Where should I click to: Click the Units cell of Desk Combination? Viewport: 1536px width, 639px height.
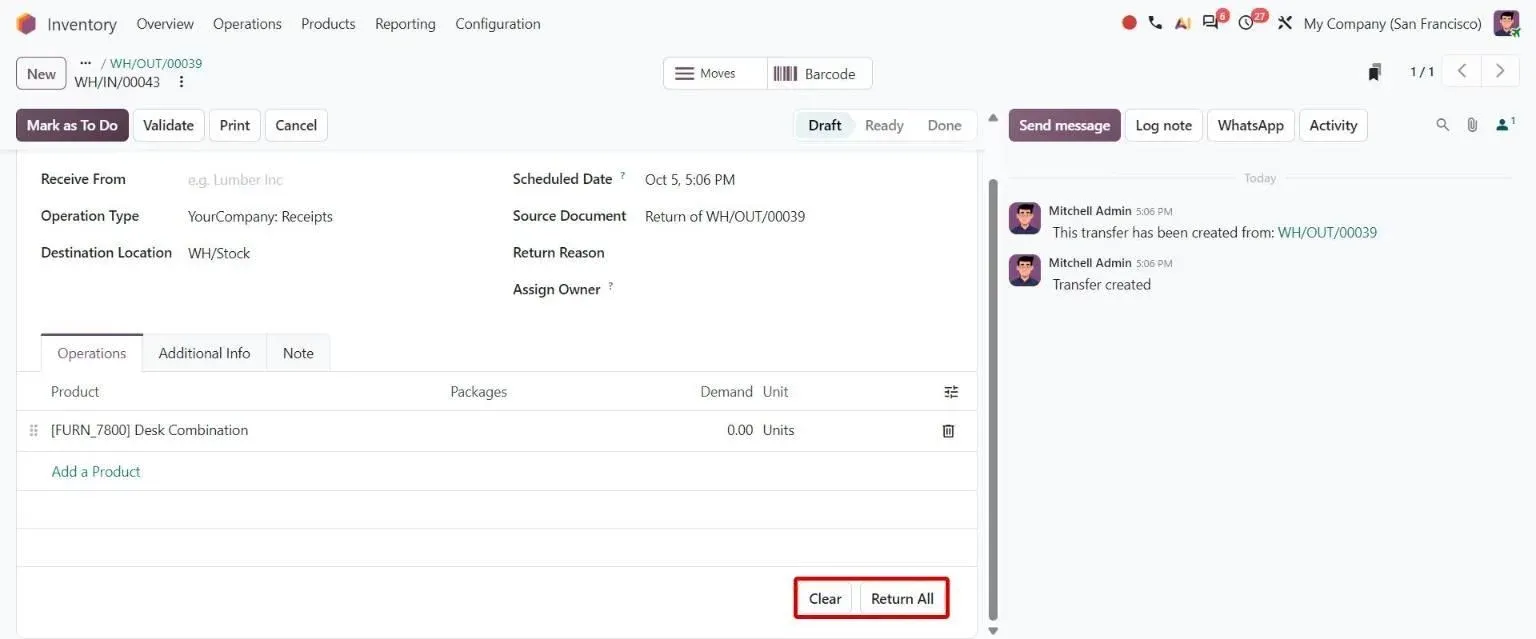coord(778,430)
